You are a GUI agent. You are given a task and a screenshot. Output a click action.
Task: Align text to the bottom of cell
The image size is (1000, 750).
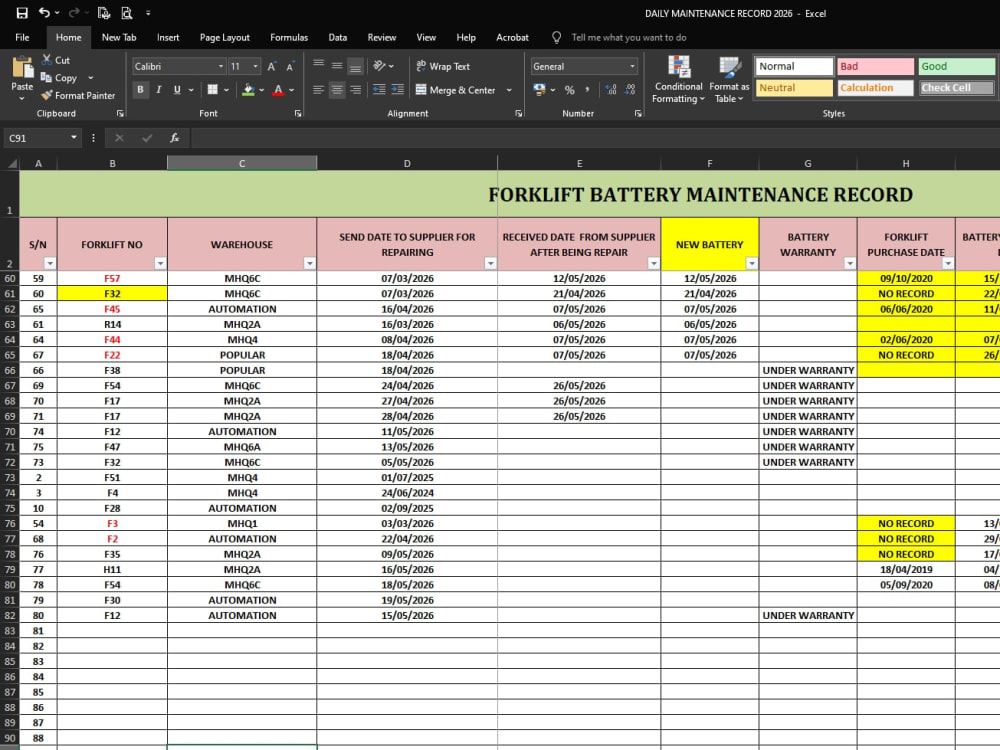click(355, 66)
